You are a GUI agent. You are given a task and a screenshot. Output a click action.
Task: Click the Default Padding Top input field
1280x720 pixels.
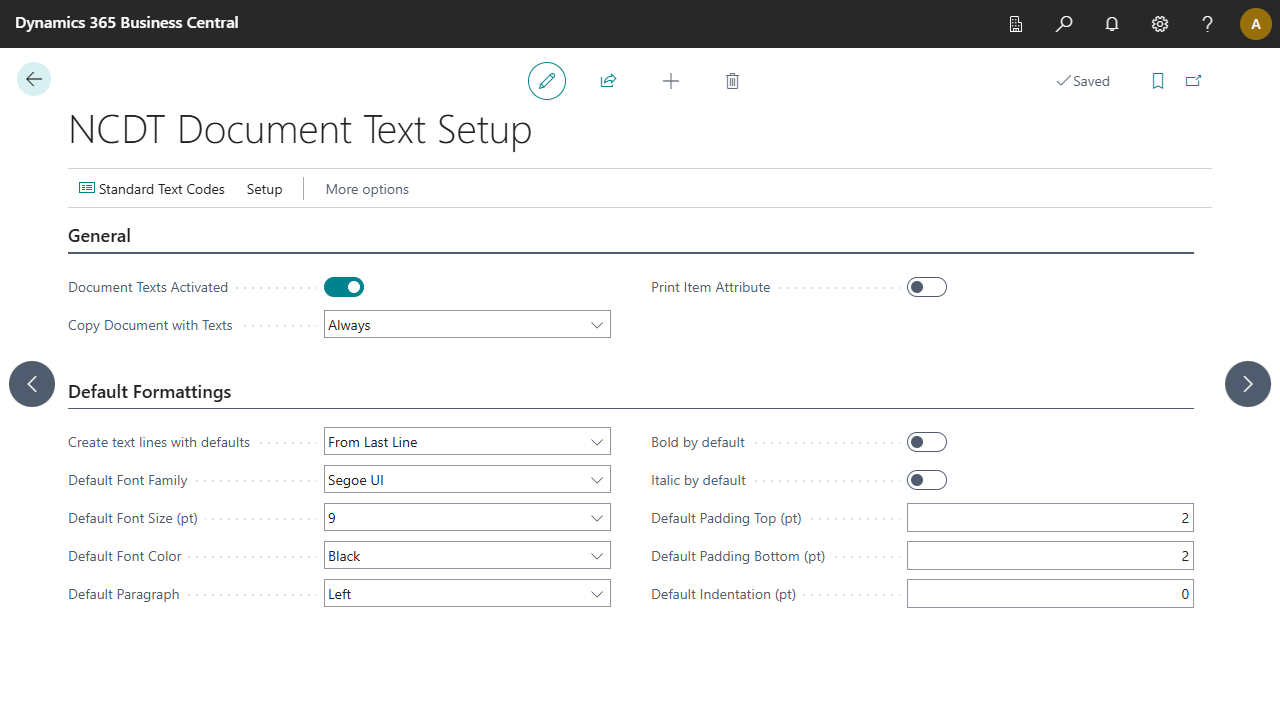1049,518
